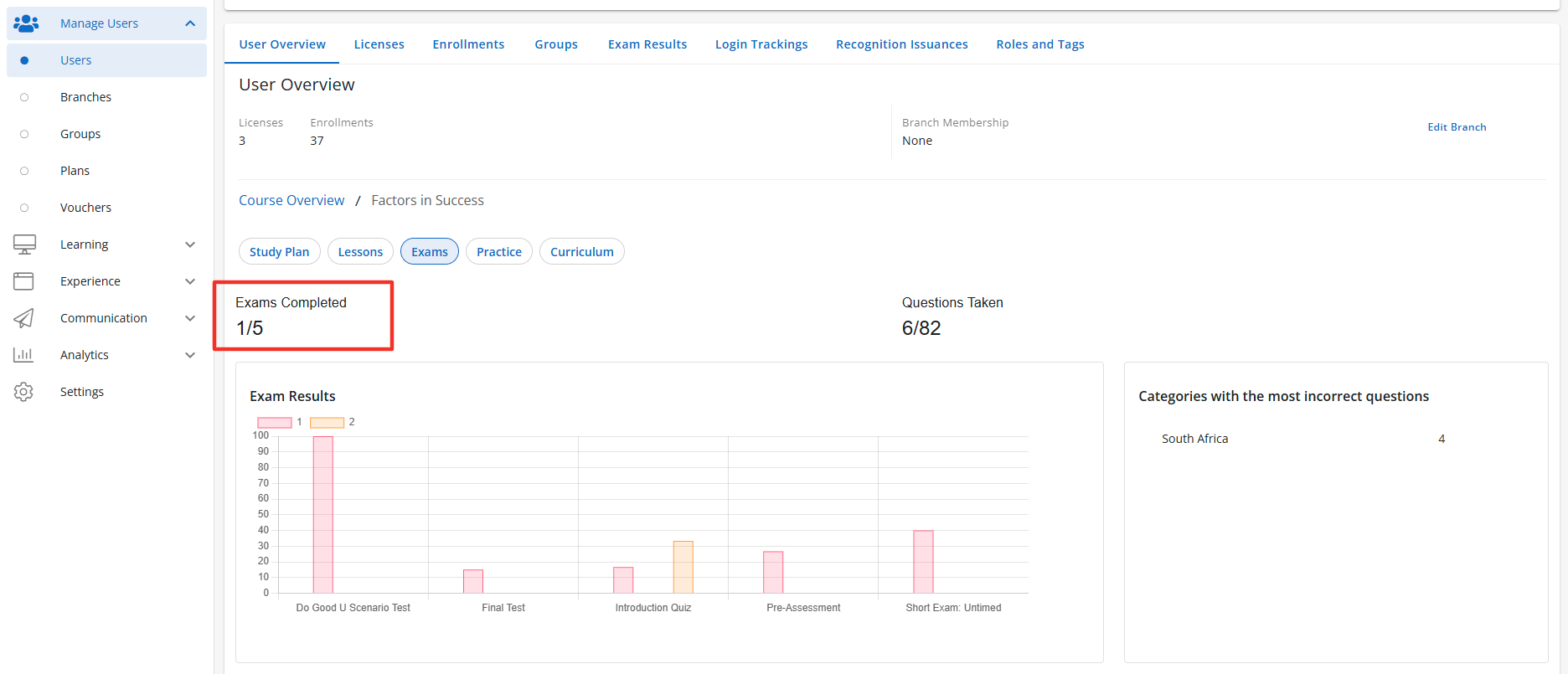Click the Edit Branch link
Image resolution: width=1568 pixels, height=674 pixels.
(1457, 127)
